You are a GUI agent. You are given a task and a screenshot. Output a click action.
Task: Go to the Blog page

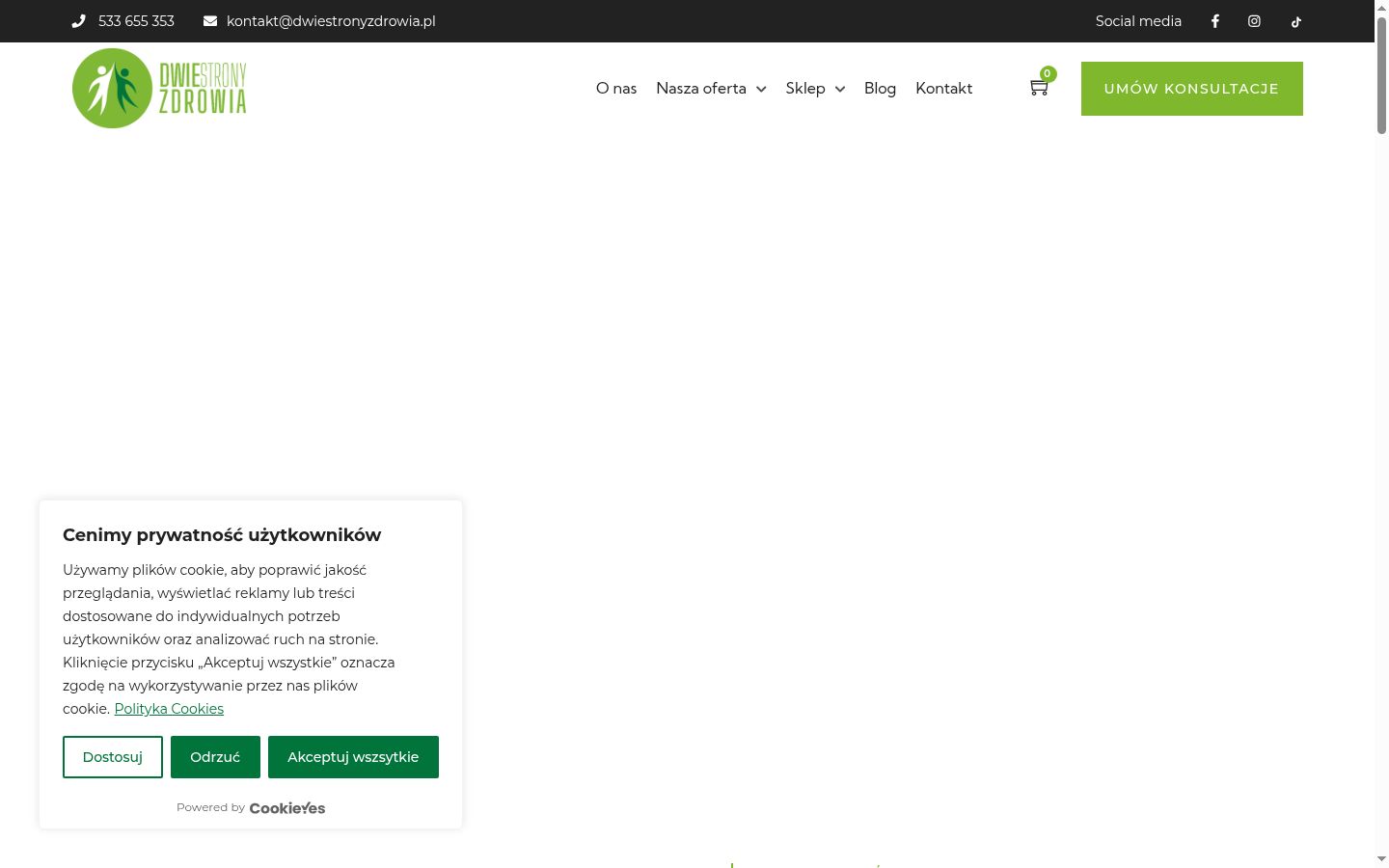[880, 88]
